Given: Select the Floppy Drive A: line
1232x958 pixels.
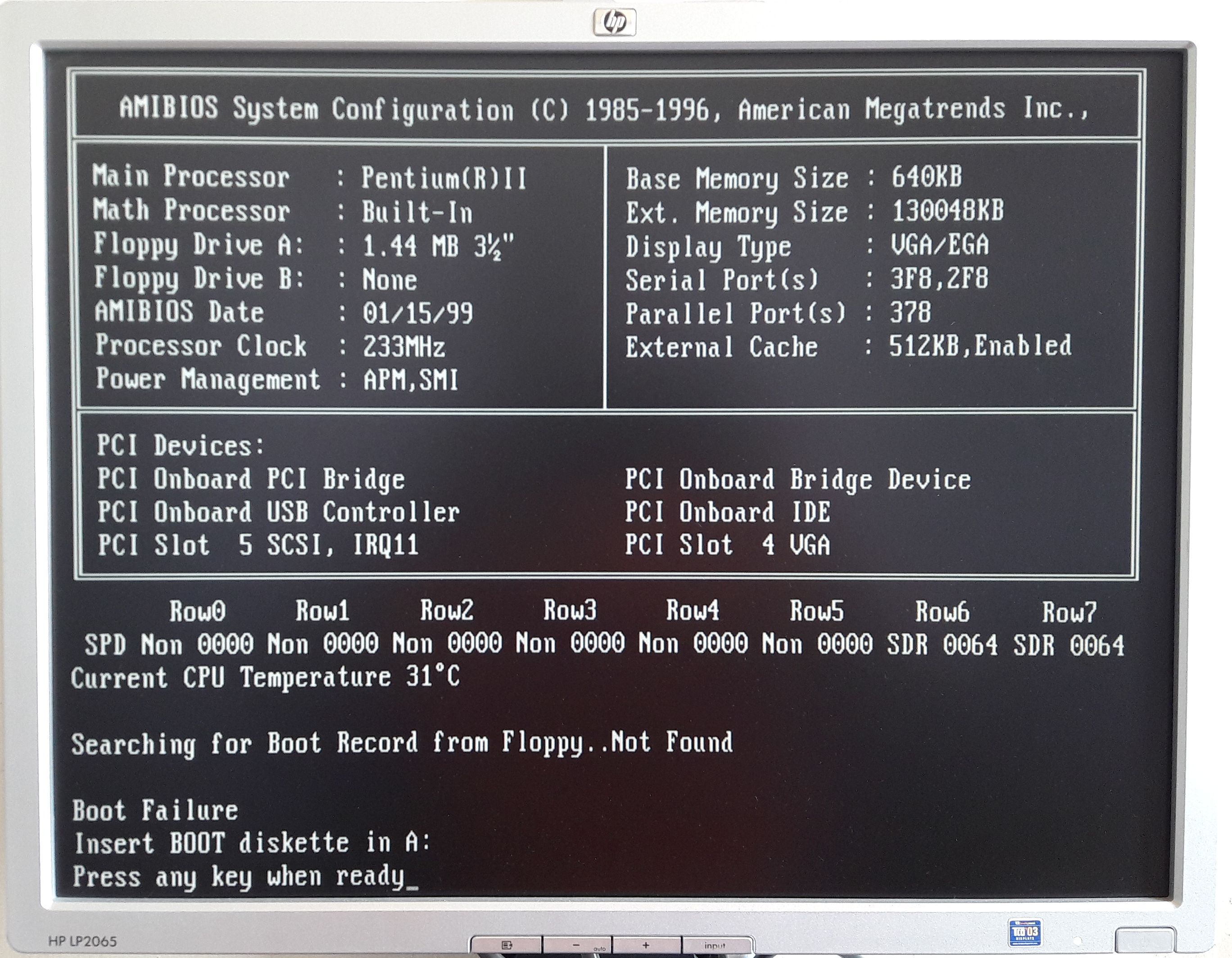Looking at the screenshot, I should click(303, 246).
